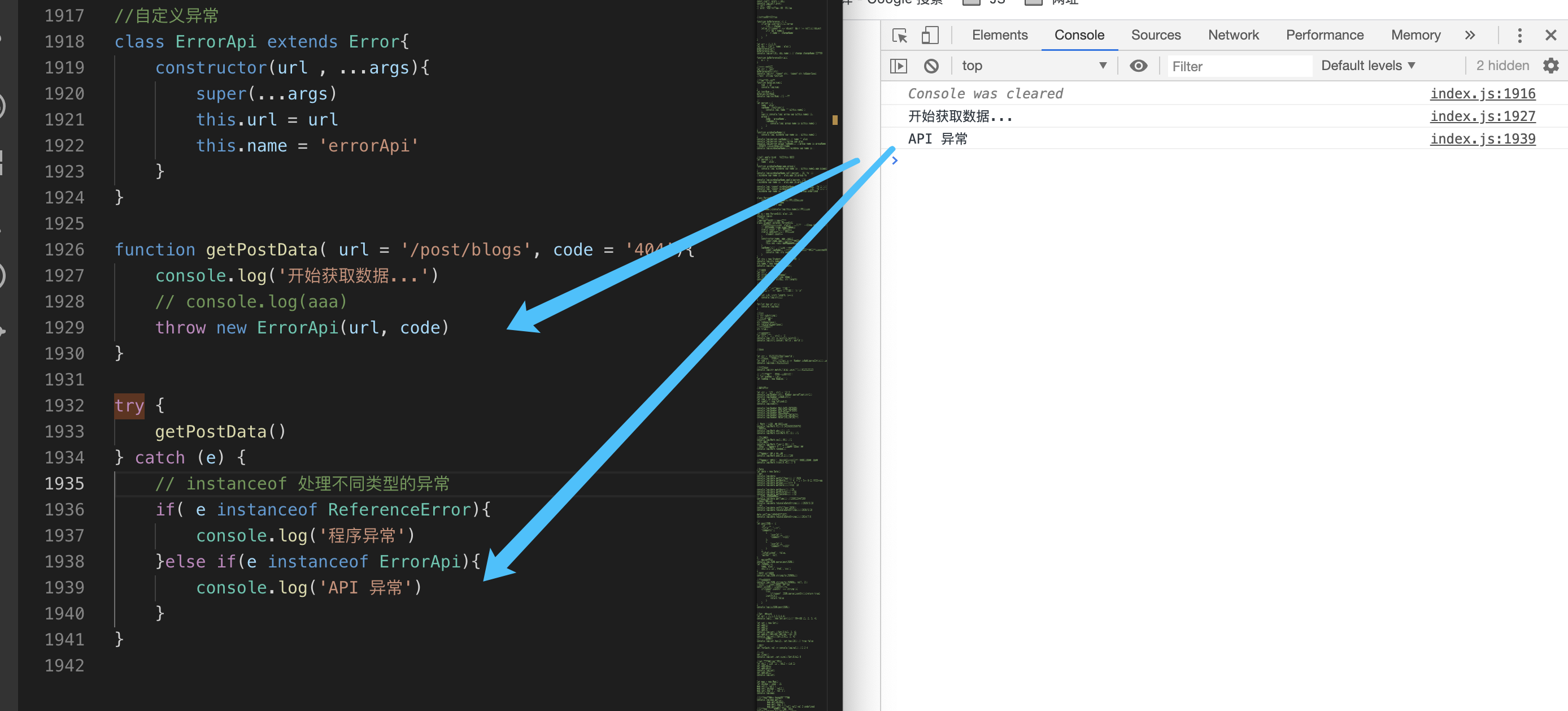The height and width of the screenshot is (711, 1568).
Task: Click the index.js:1939 source link
Action: (x=1482, y=139)
